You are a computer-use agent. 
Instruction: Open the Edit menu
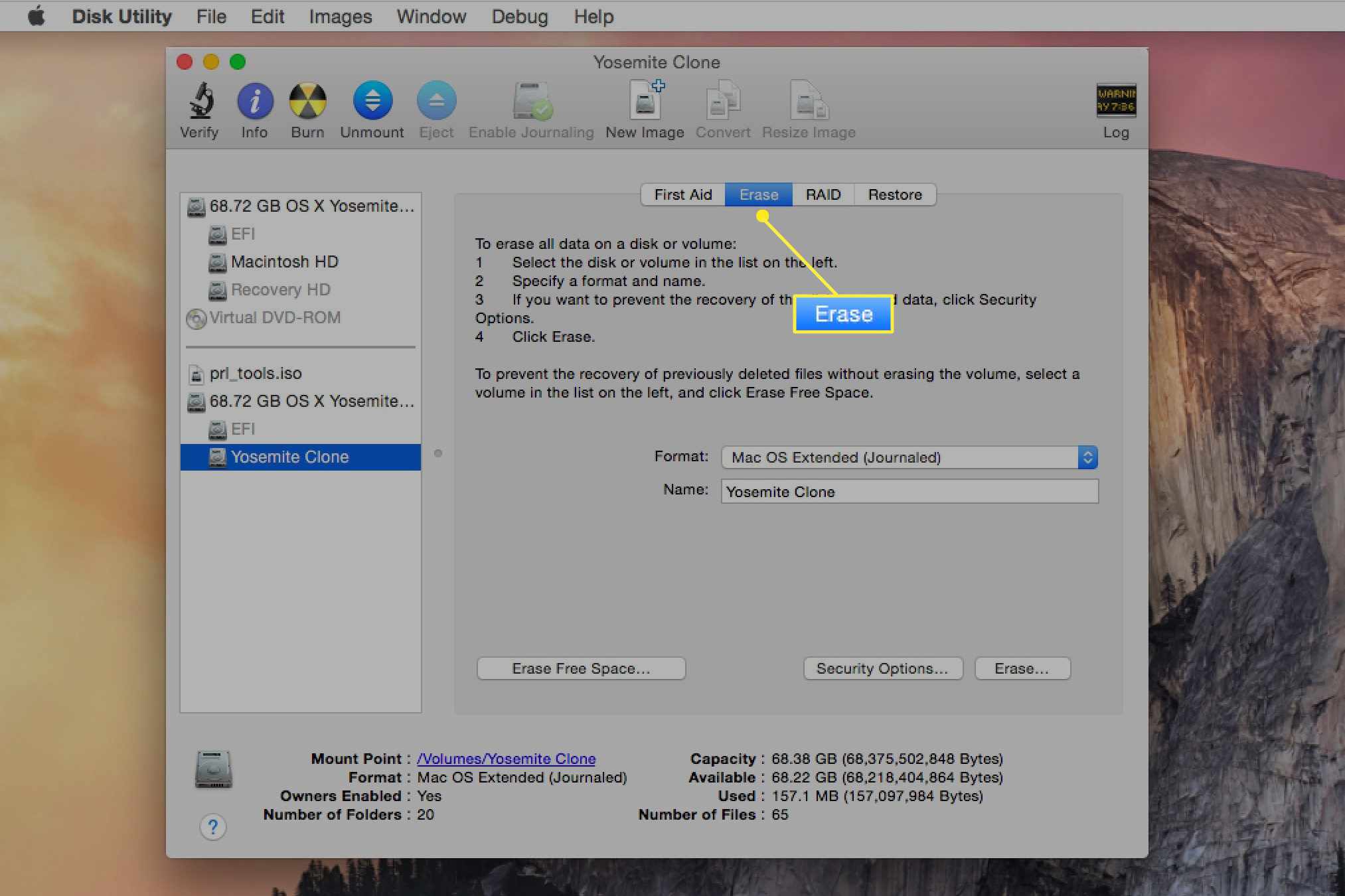click(268, 16)
